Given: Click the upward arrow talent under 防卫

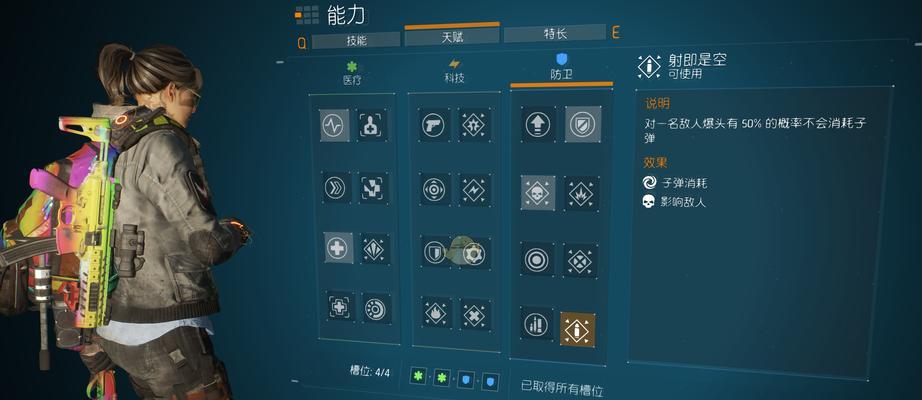Looking at the screenshot, I should 537,125.
